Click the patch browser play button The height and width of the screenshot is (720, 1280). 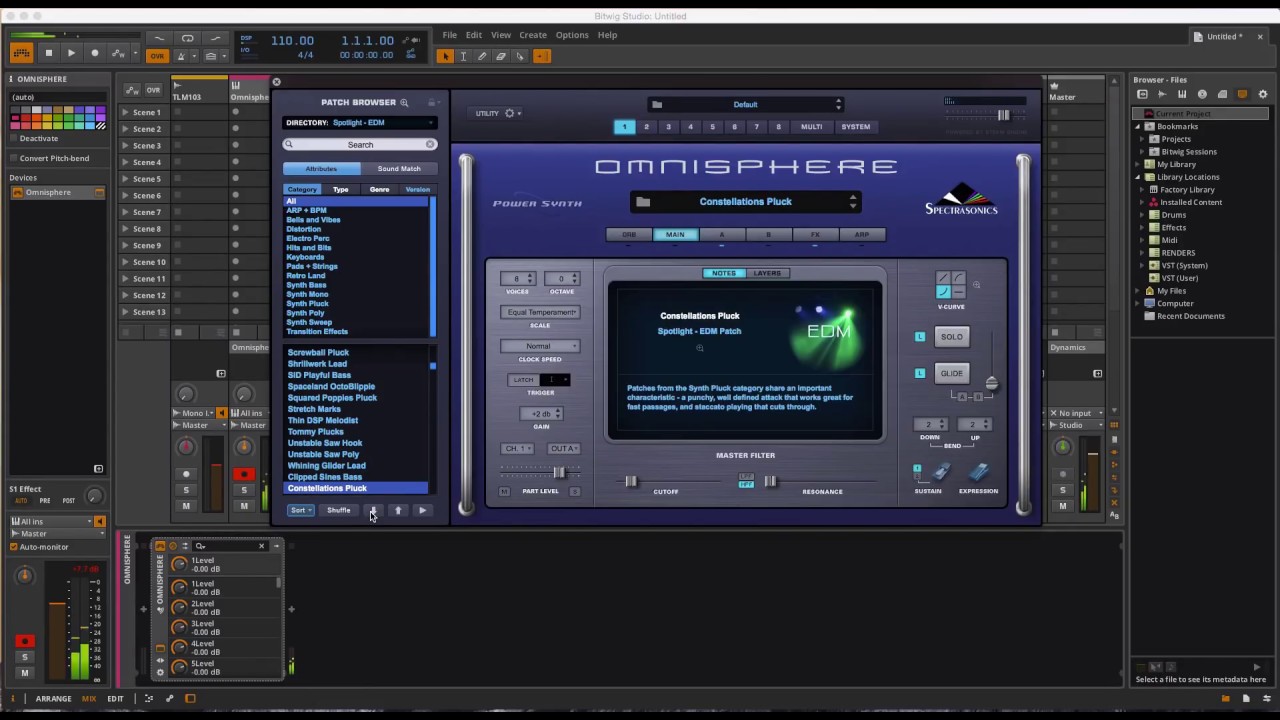[422, 511]
